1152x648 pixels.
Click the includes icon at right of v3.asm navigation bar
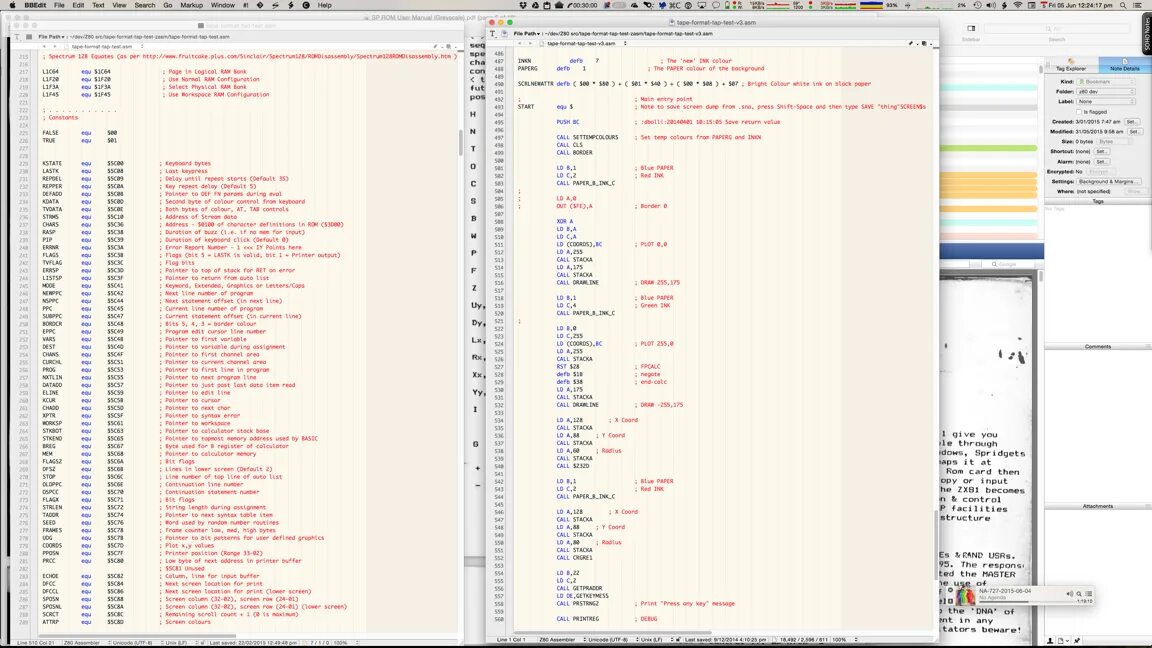[x=924, y=43]
